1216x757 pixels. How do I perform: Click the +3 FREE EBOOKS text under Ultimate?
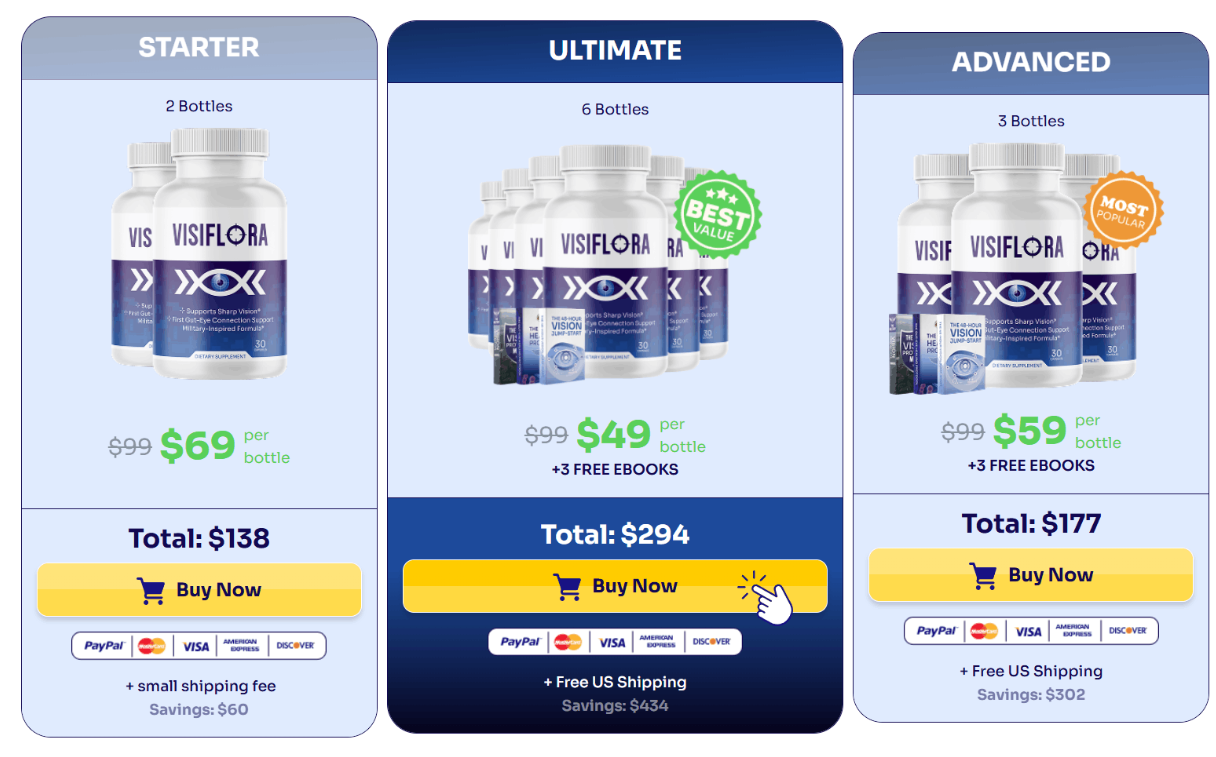click(x=615, y=470)
